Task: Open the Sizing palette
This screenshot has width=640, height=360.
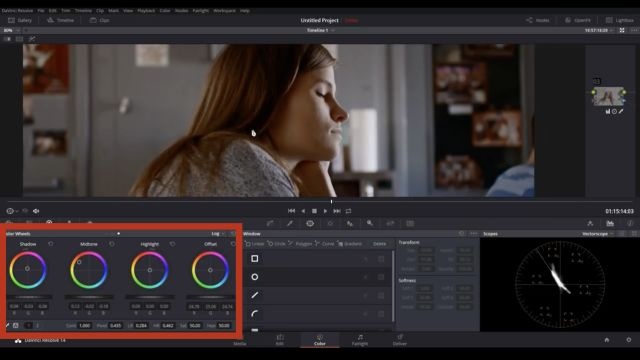Action: pos(390,223)
